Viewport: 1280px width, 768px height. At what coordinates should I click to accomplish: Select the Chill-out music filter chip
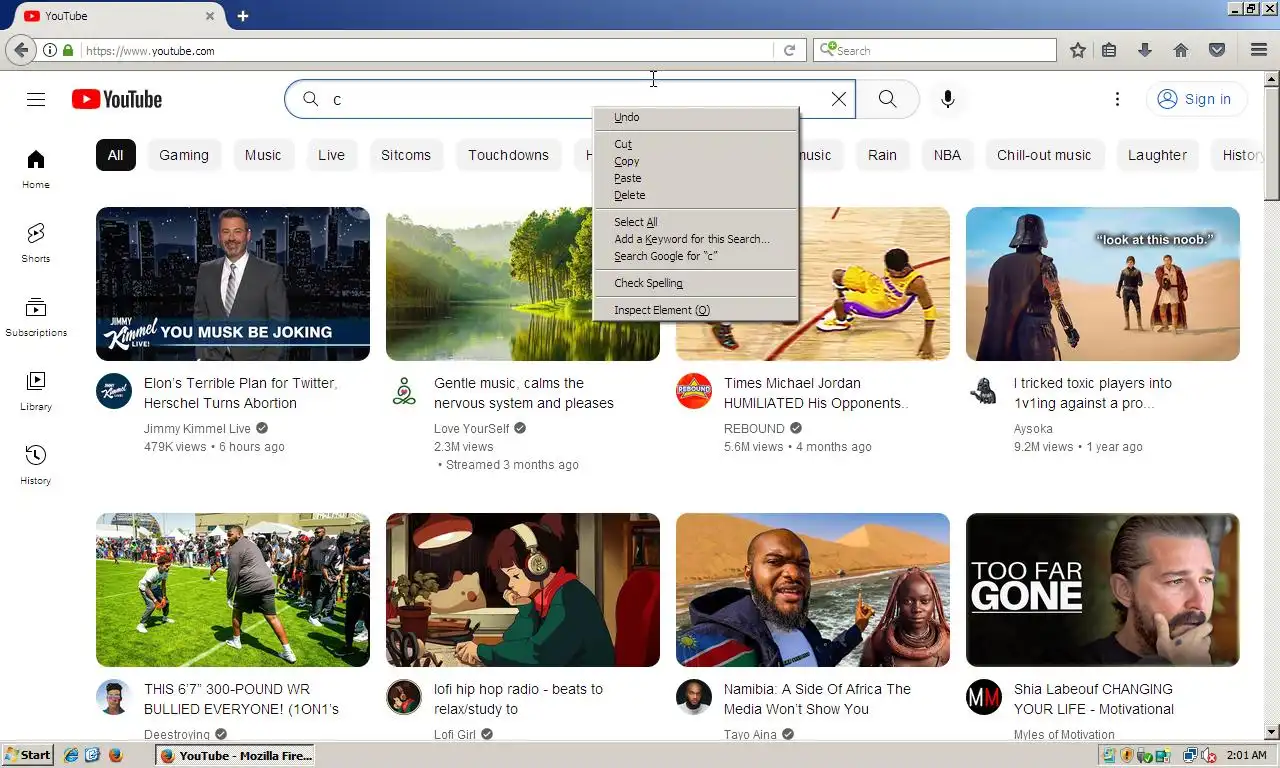[1044, 155]
